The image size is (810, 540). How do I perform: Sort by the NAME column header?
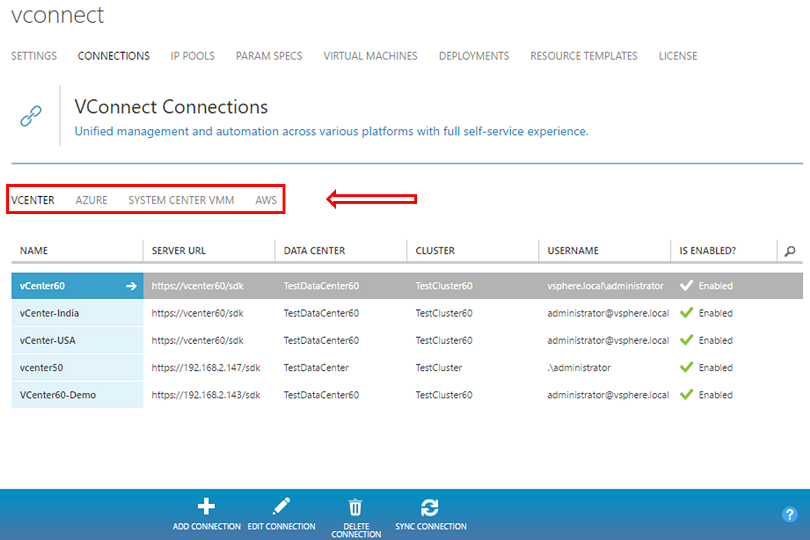tap(34, 251)
